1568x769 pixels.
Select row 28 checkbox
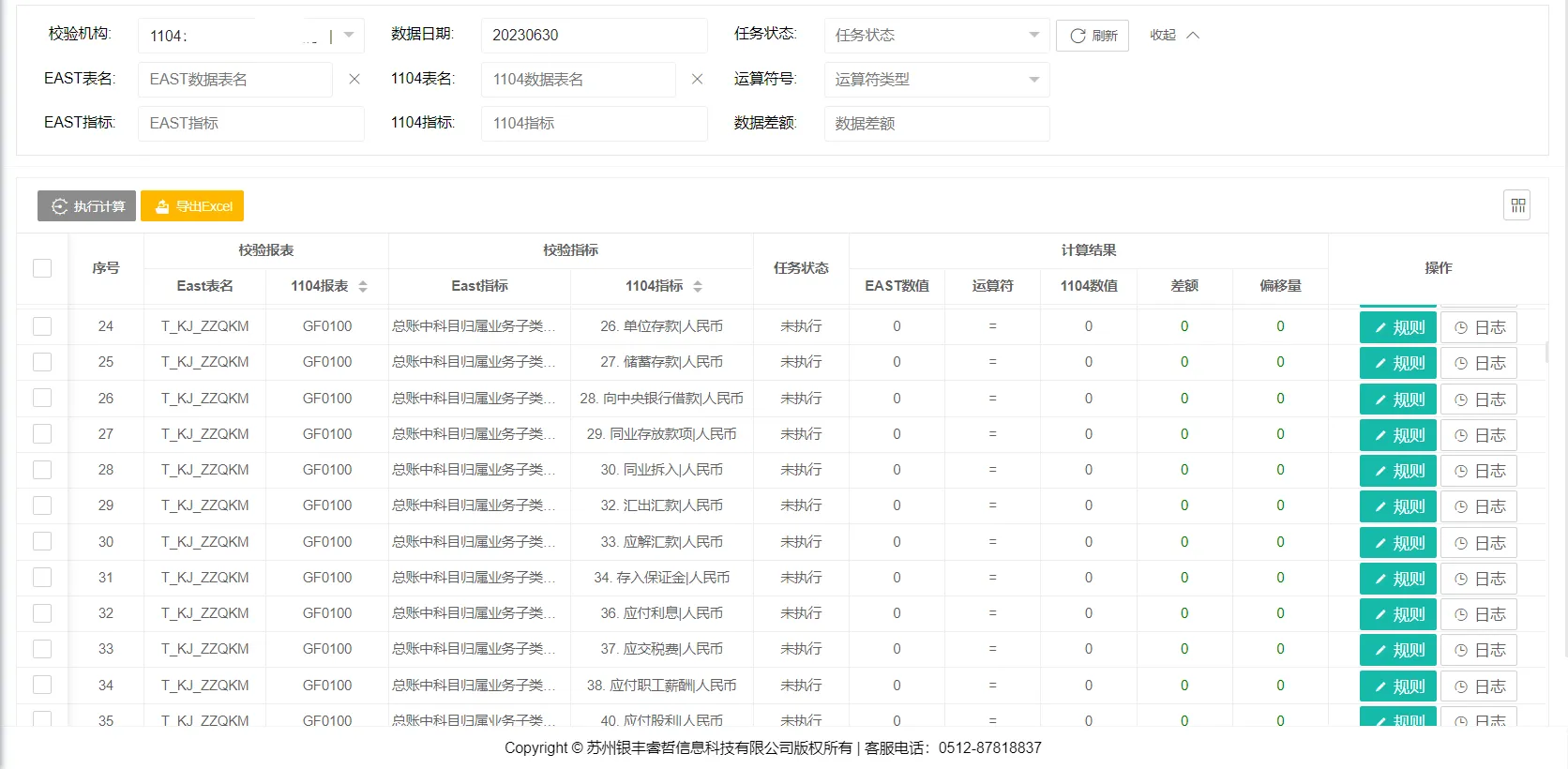click(42, 470)
